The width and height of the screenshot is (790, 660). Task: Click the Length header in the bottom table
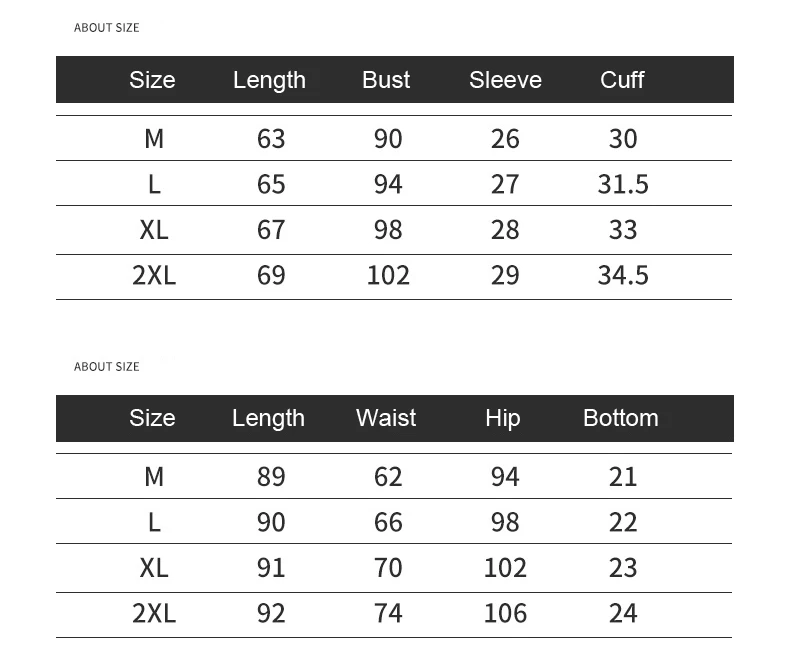point(268,418)
